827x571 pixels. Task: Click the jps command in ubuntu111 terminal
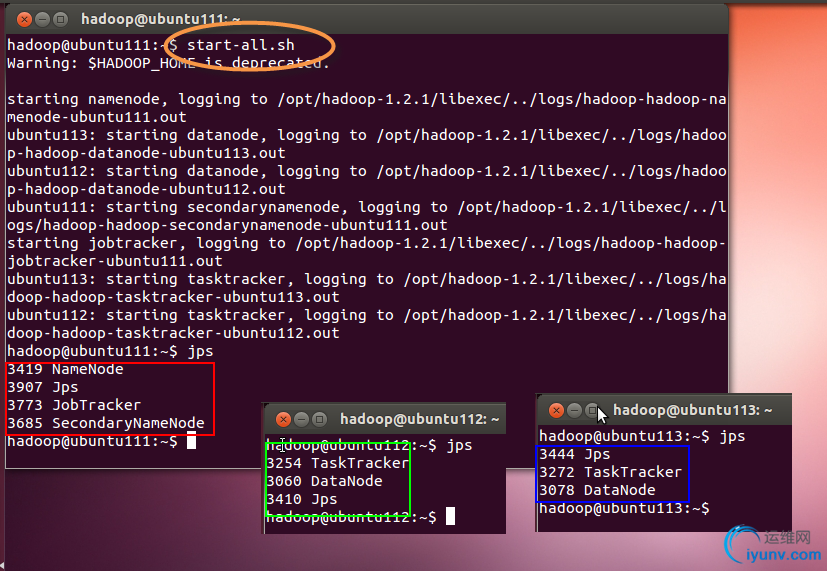tap(200, 352)
